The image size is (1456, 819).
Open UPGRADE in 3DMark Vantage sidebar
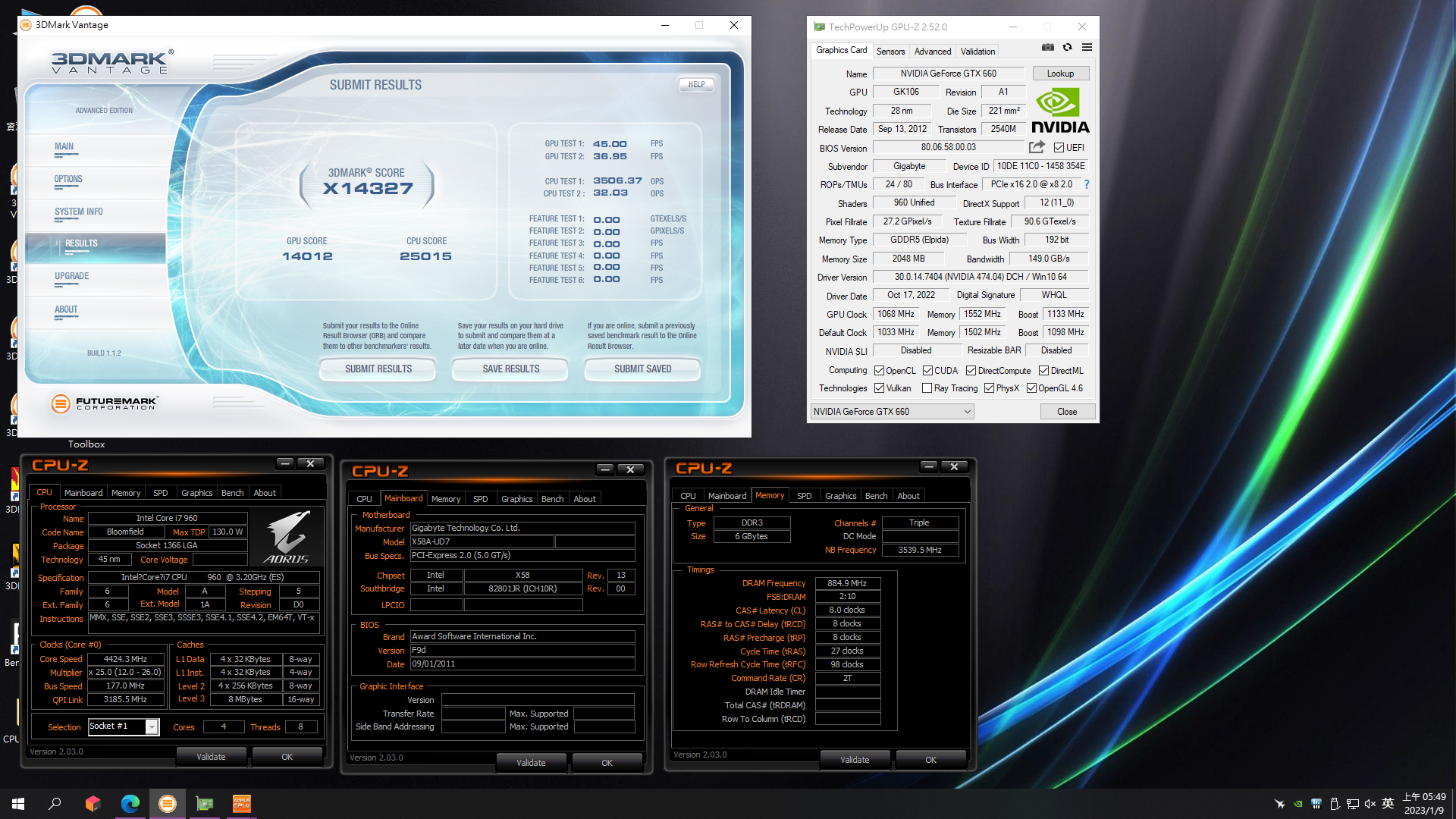tap(72, 277)
